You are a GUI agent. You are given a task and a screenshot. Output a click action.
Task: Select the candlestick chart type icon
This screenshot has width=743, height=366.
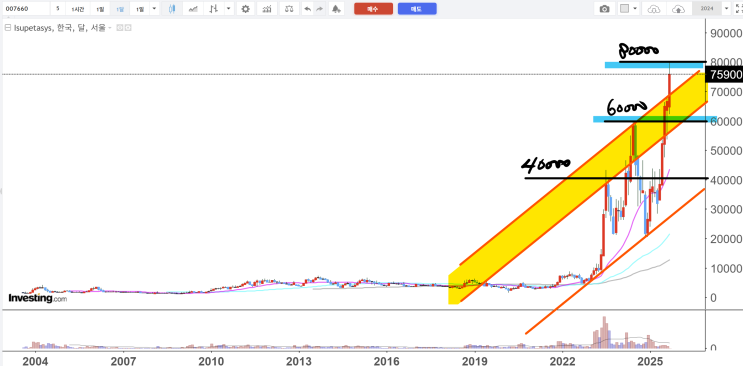(x=172, y=9)
